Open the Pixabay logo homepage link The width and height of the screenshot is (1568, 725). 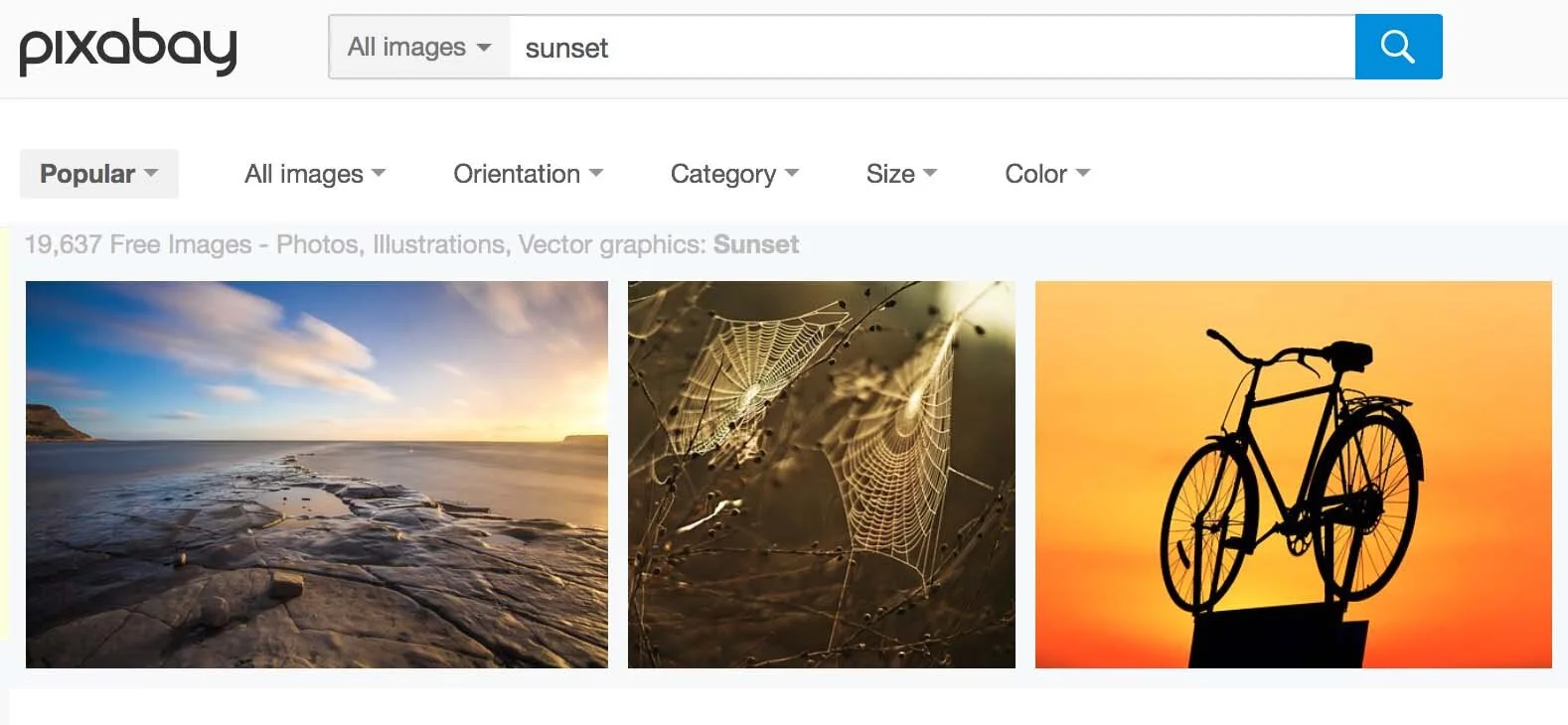point(128,47)
